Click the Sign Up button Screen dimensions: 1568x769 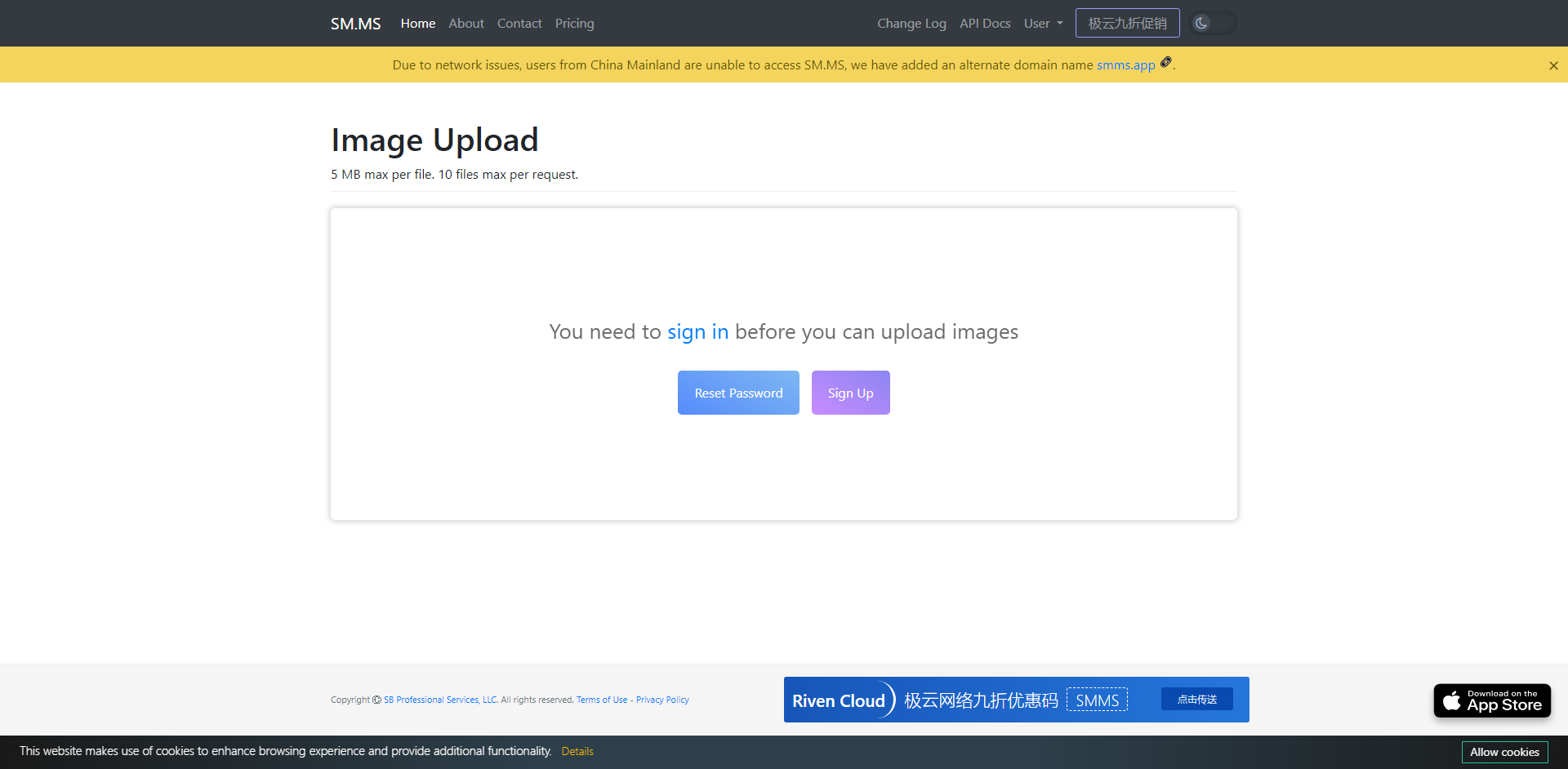(850, 393)
